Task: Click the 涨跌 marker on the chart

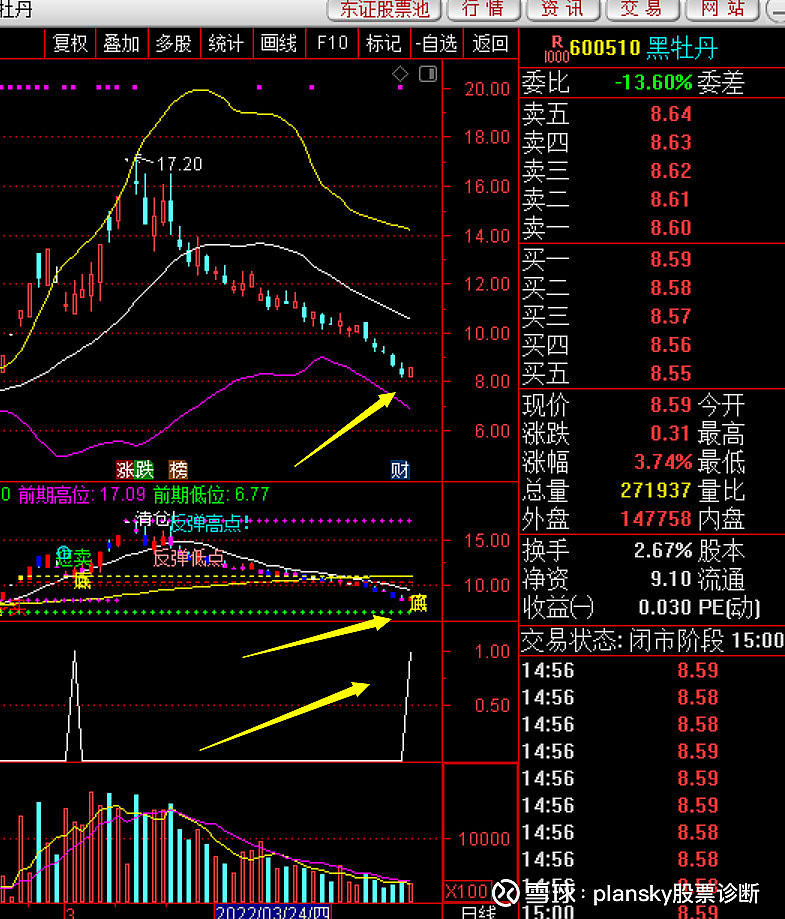Action: (x=135, y=470)
